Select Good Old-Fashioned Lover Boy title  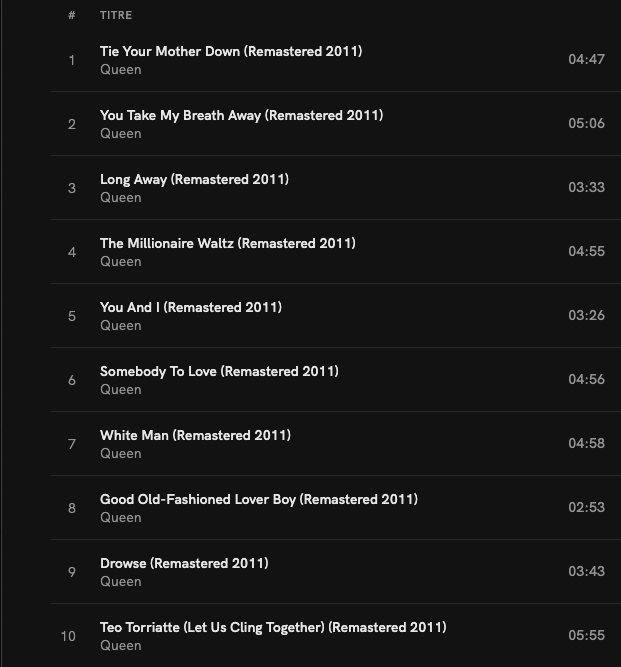[258, 499]
